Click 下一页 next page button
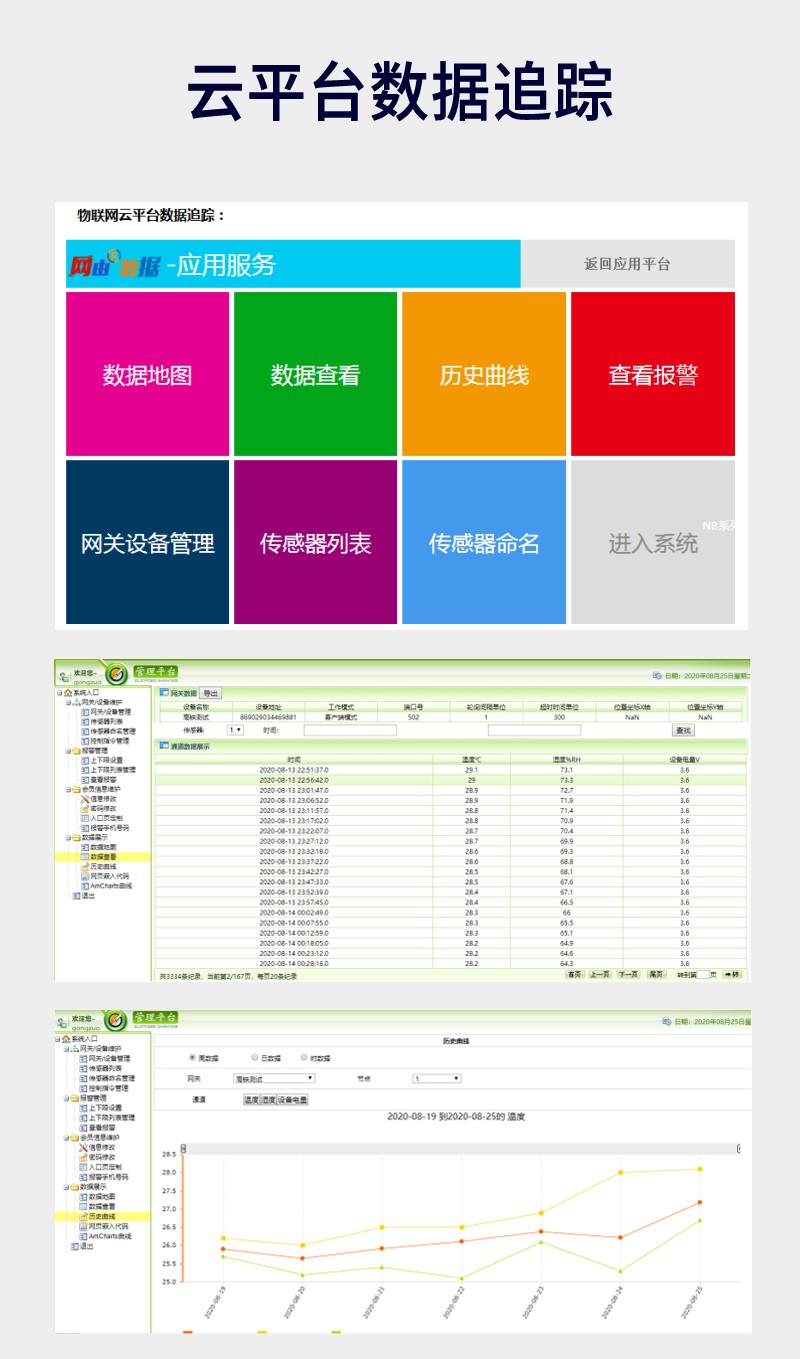 coord(628,974)
